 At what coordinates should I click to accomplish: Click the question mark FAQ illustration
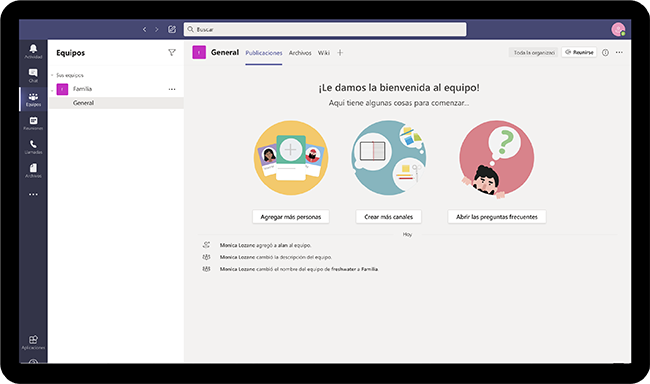pyautogui.click(x=497, y=159)
